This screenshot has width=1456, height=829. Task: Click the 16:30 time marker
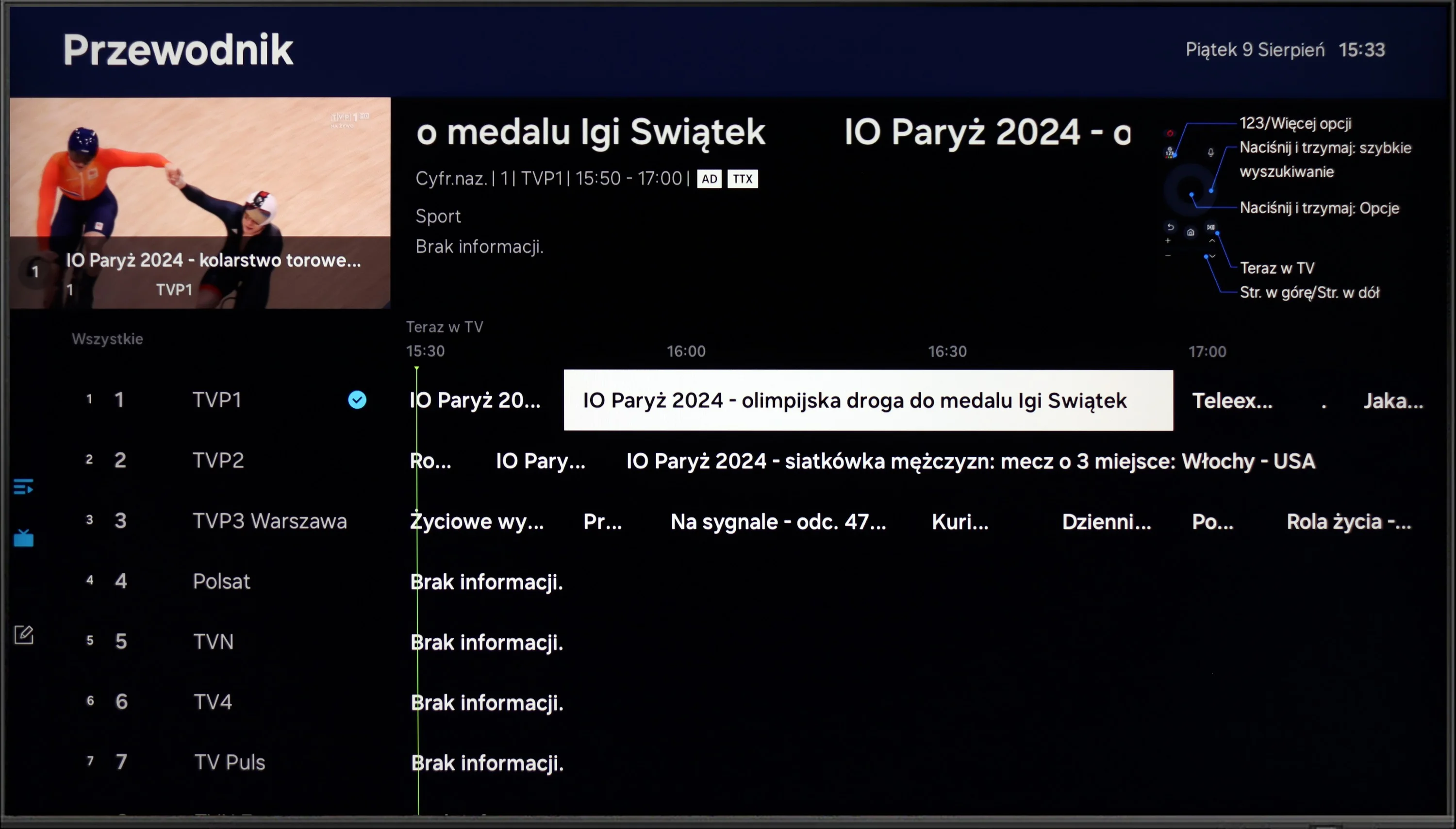(947, 351)
